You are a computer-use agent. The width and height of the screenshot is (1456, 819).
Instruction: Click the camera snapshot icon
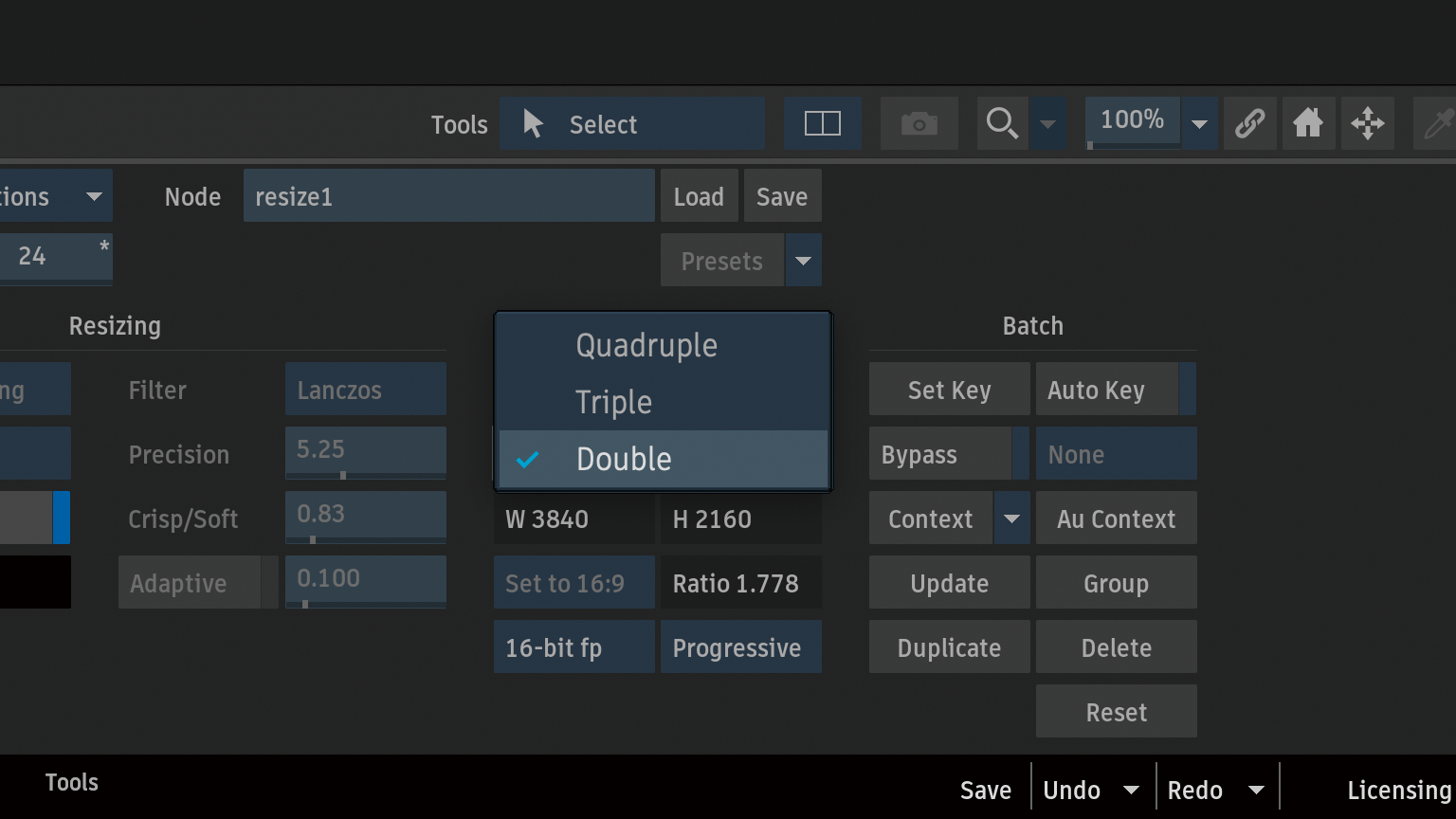pyautogui.click(x=919, y=123)
